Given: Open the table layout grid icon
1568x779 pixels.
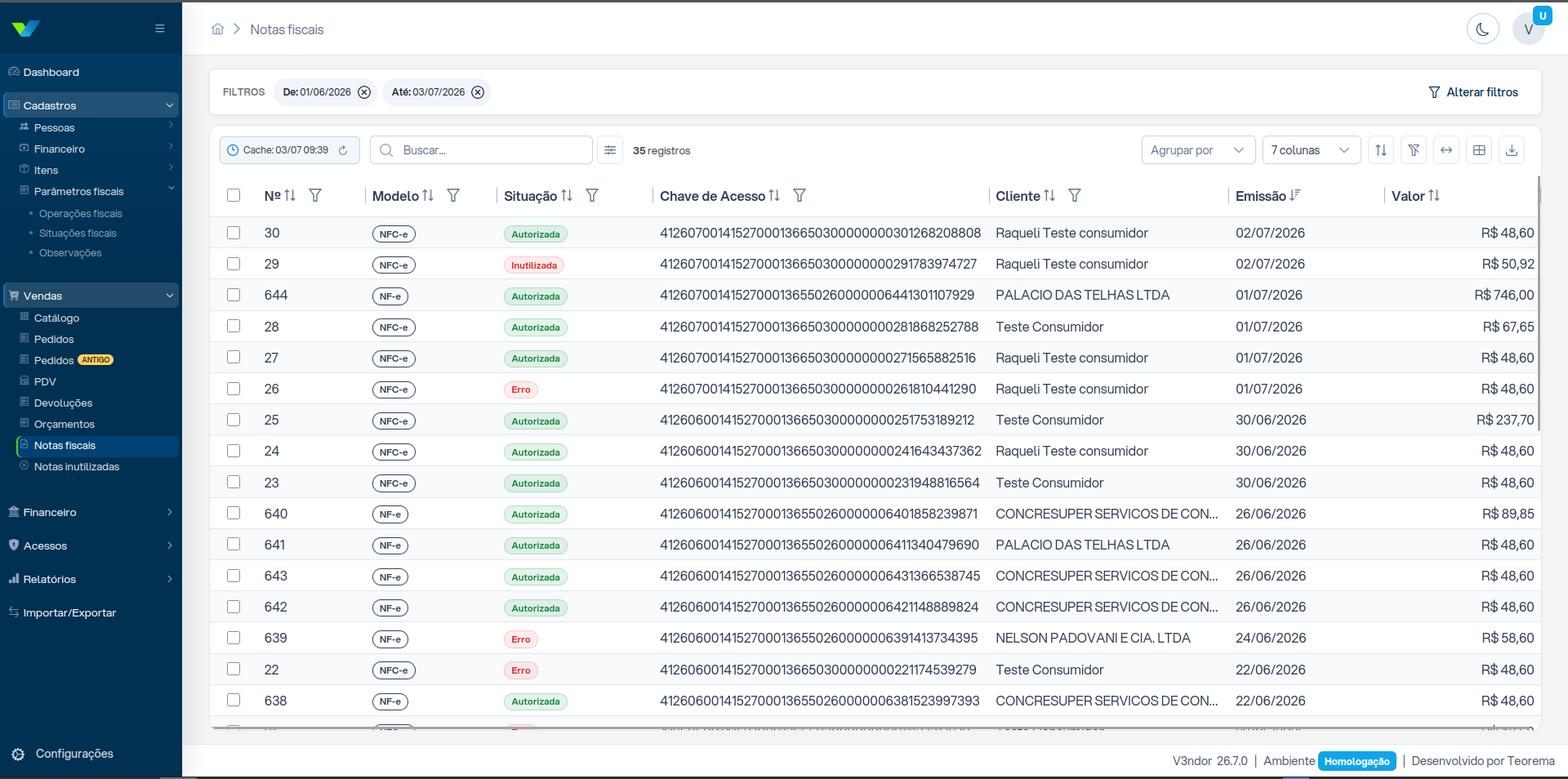Looking at the screenshot, I should coord(1479,150).
